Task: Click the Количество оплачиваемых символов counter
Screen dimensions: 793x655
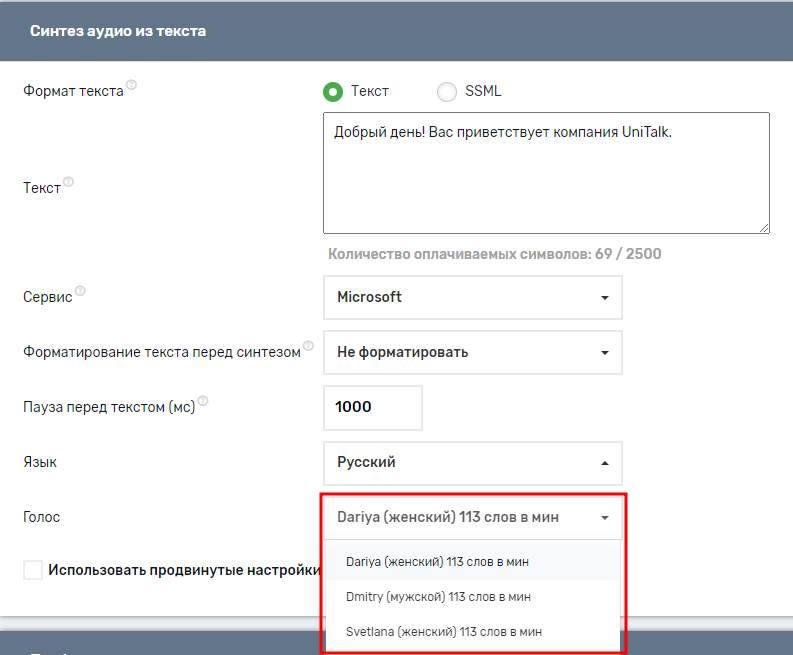Action: [x=494, y=254]
